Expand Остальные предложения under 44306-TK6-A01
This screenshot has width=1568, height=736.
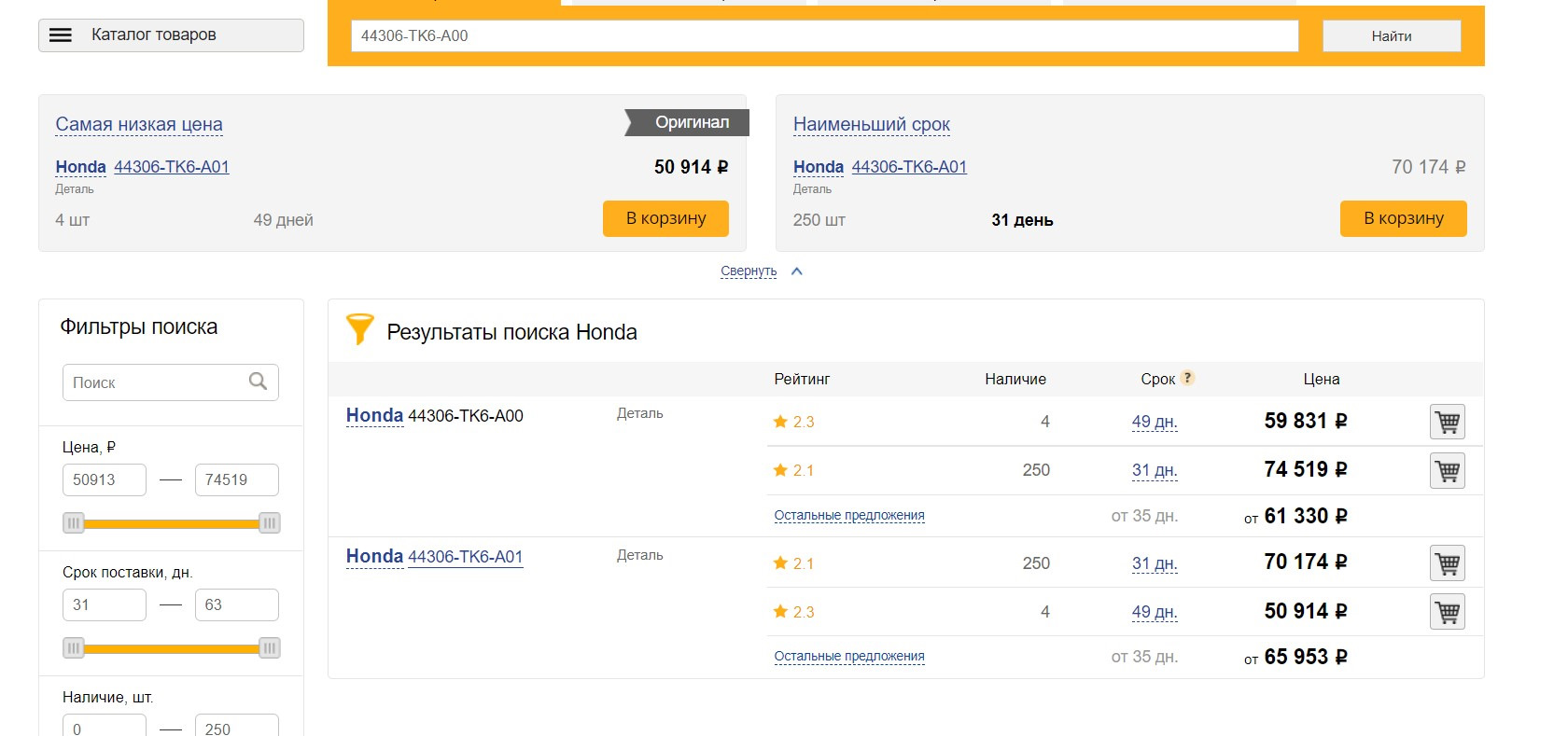coord(849,656)
